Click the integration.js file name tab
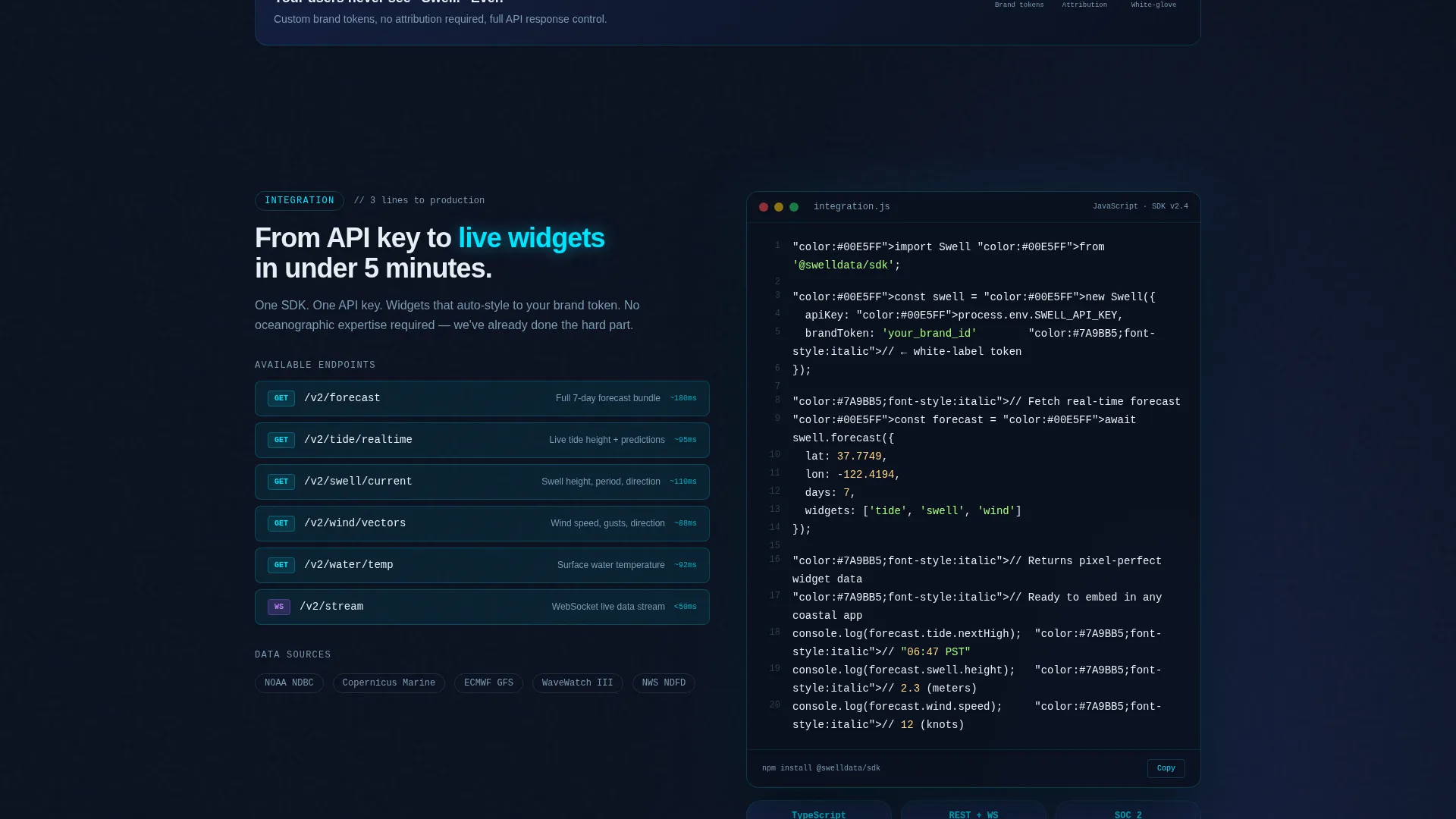Screen dimensions: 1456x819 852,207
